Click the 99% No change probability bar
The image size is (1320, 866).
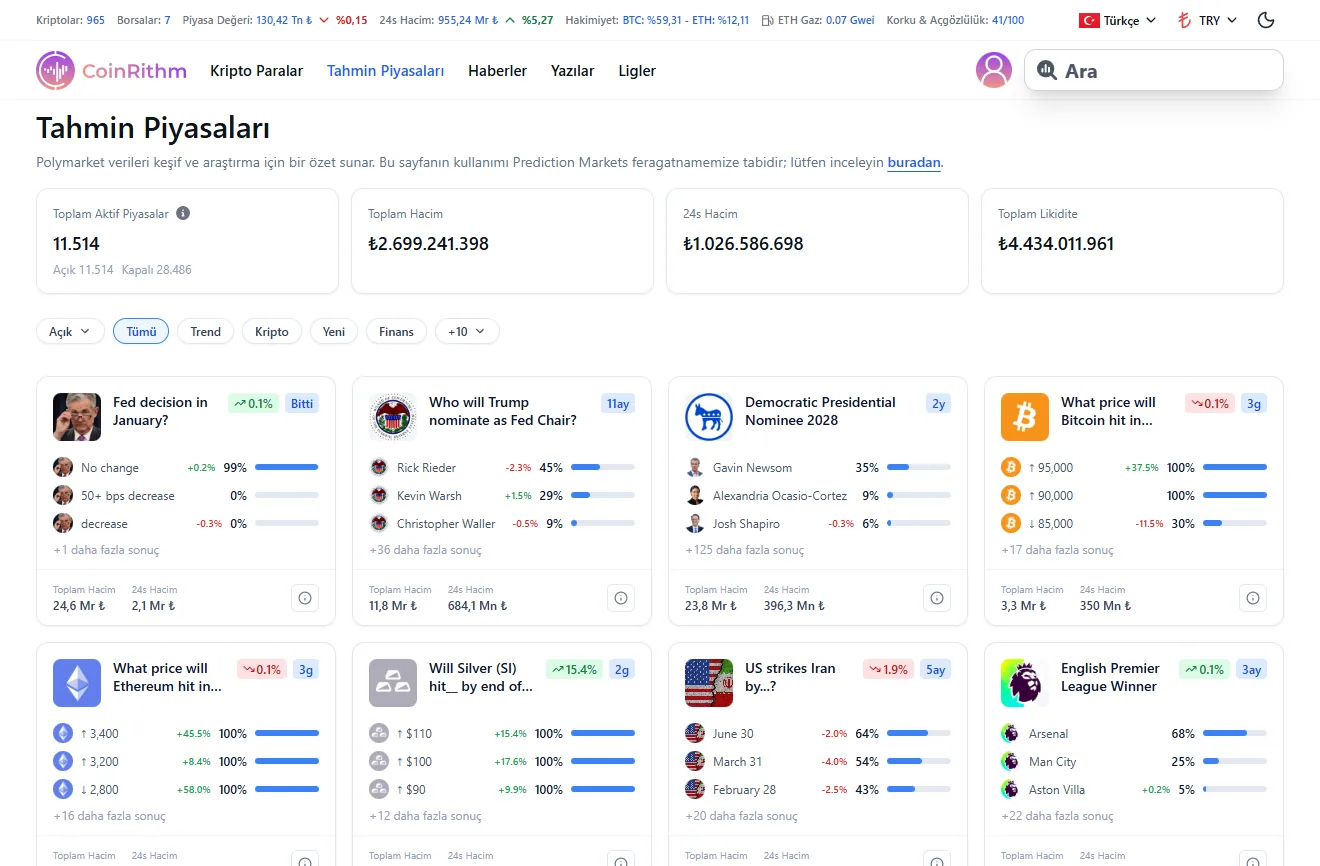click(x=286, y=467)
